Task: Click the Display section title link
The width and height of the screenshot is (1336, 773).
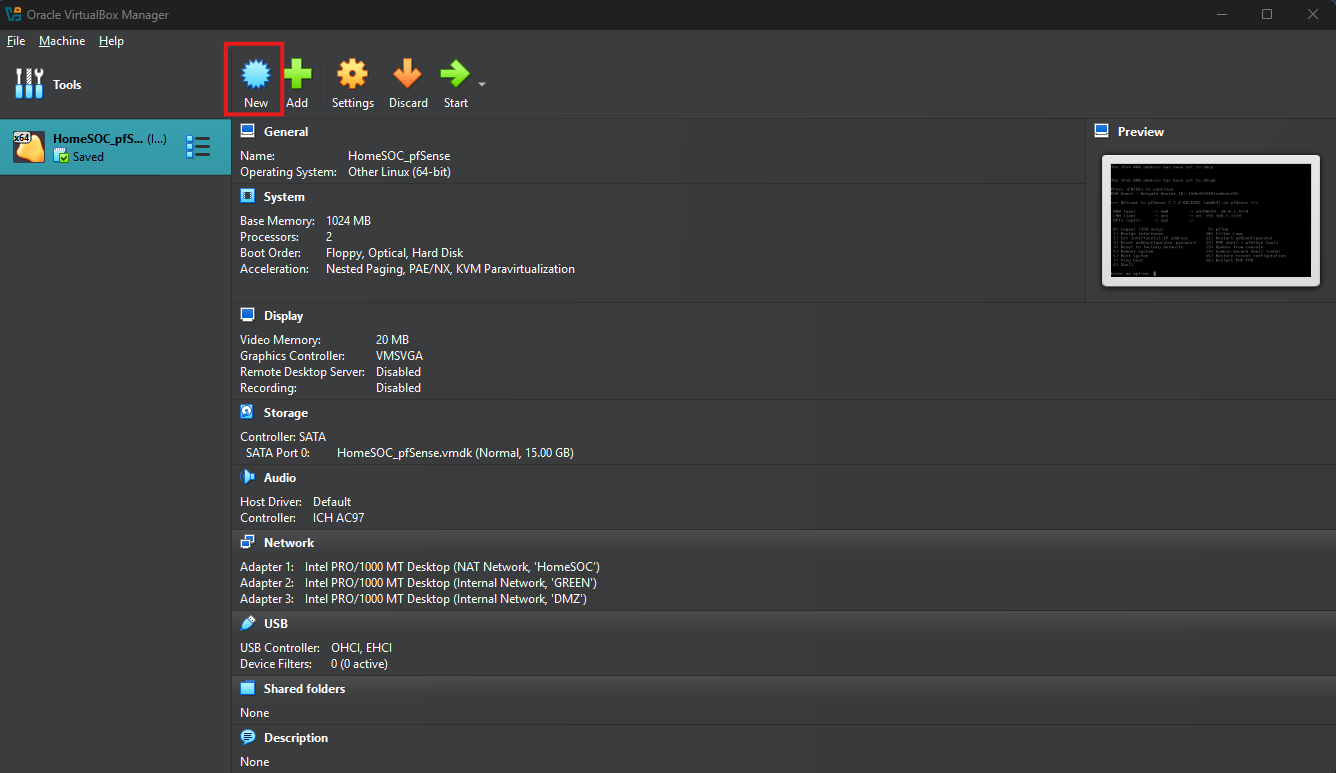Action: click(x=283, y=315)
